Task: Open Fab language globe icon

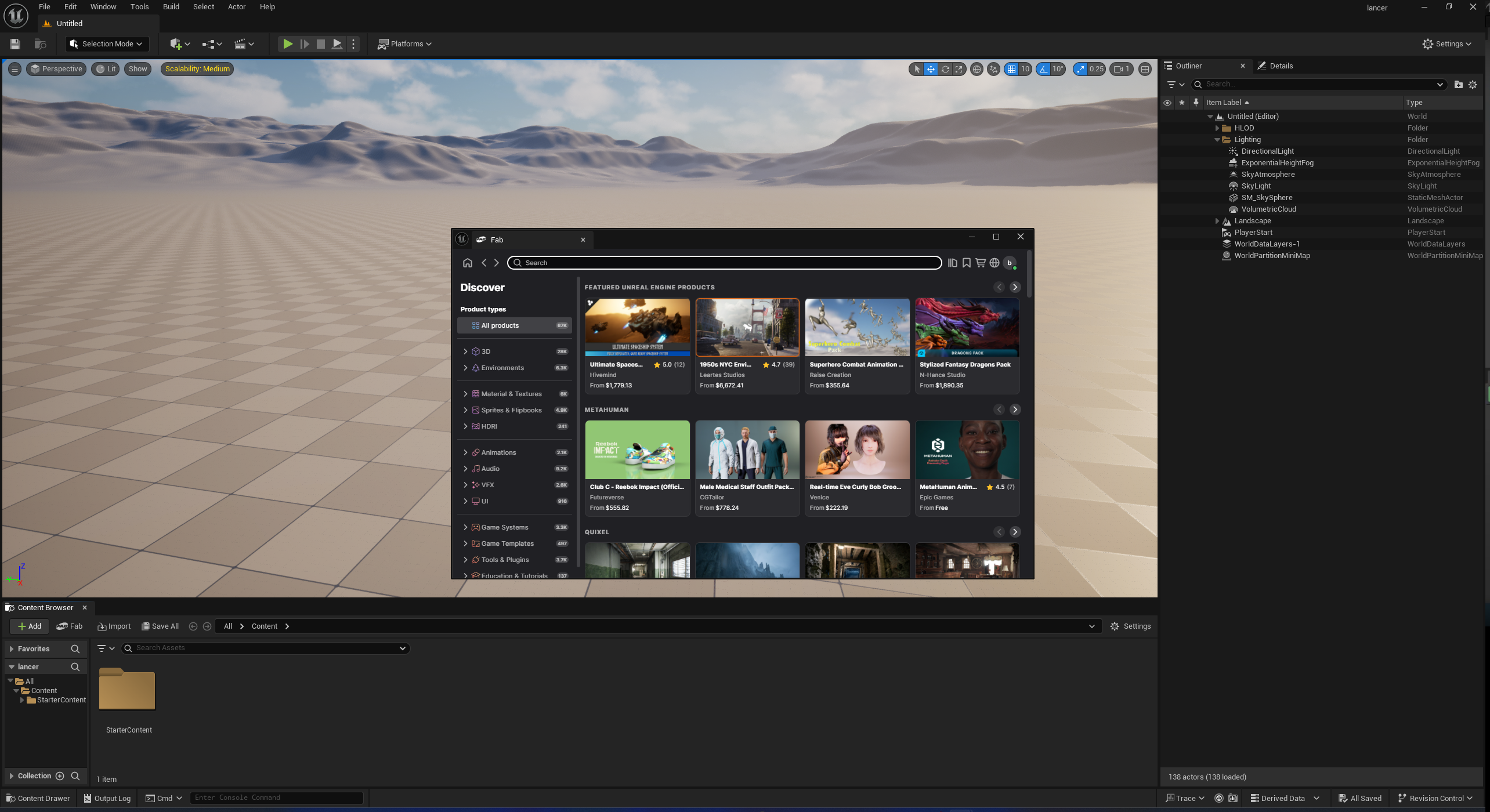Action: point(994,263)
